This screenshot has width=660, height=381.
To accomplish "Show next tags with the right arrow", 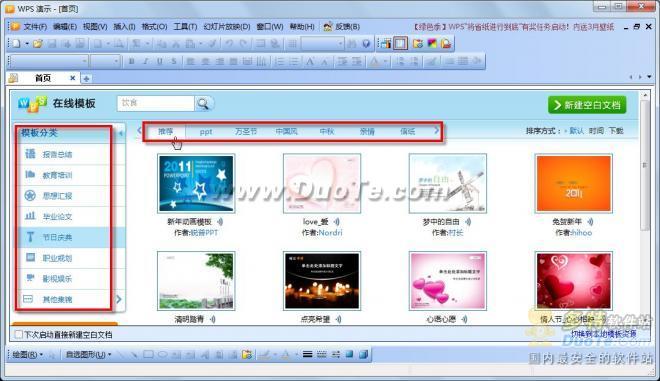I will point(436,131).
